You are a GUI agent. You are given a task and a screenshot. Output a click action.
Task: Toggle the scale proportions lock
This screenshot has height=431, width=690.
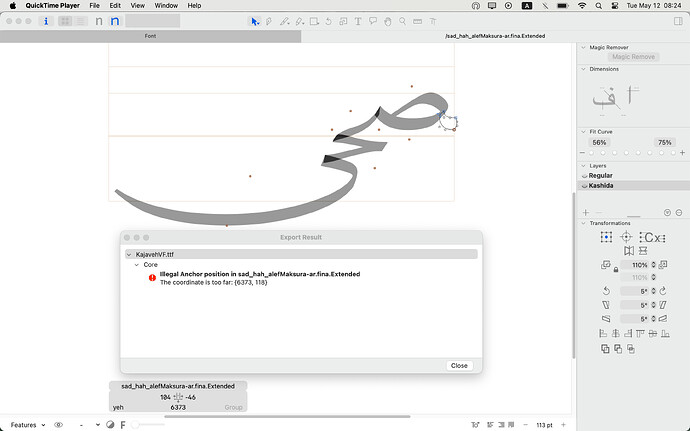[x=616, y=269]
